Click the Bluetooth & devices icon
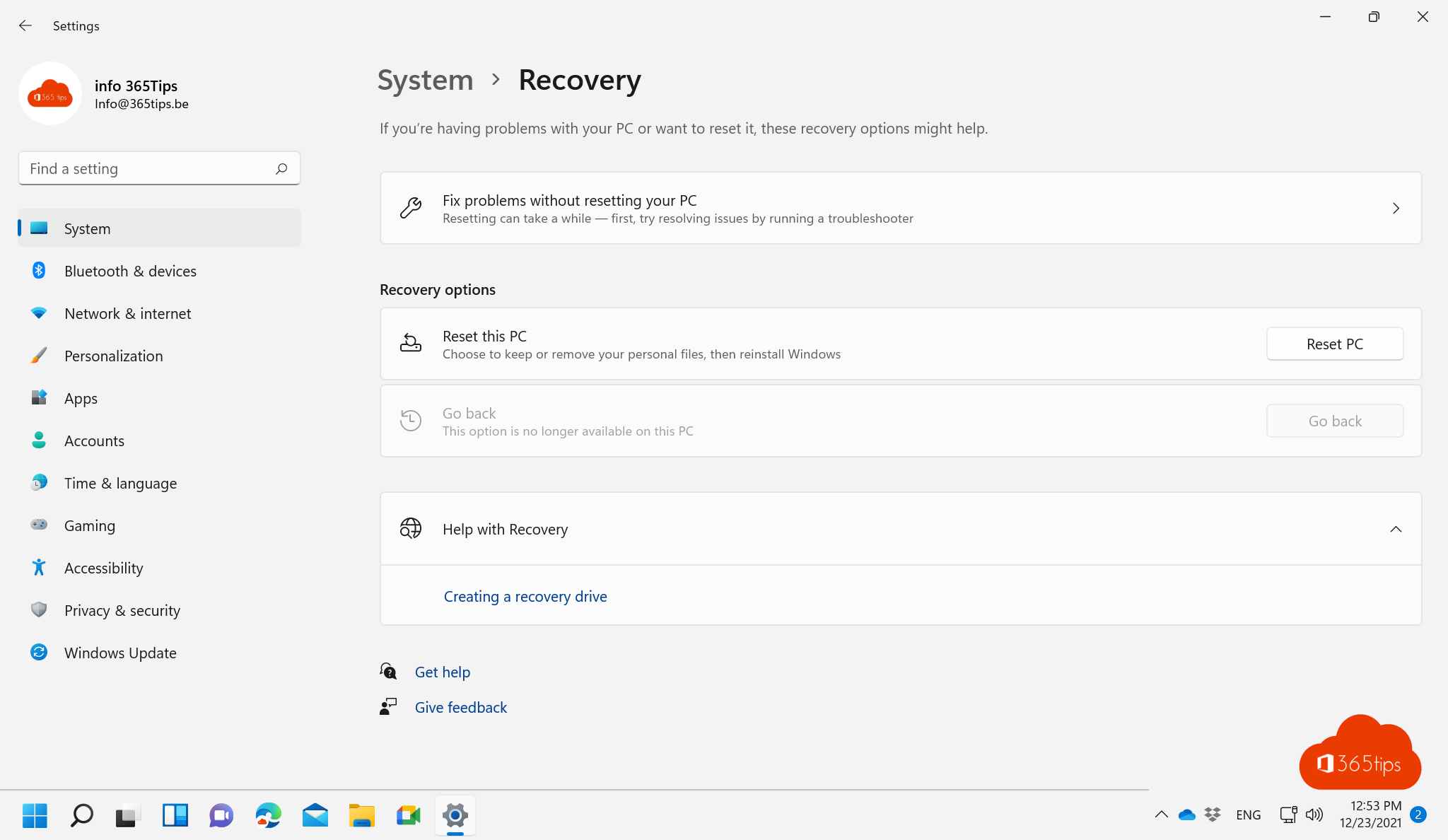The image size is (1448, 840). 37,270
